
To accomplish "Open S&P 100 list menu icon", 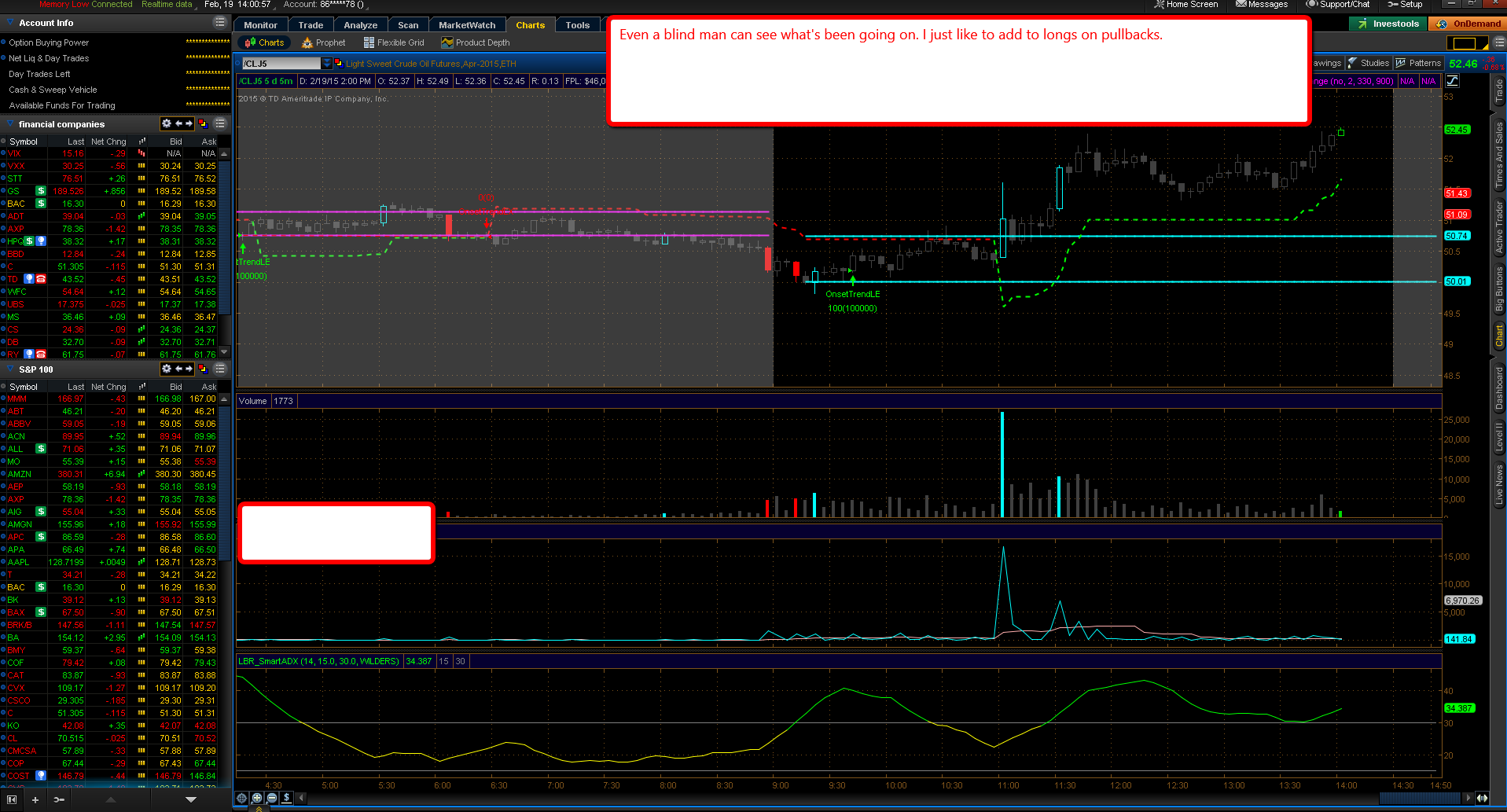I will [220, 369].
